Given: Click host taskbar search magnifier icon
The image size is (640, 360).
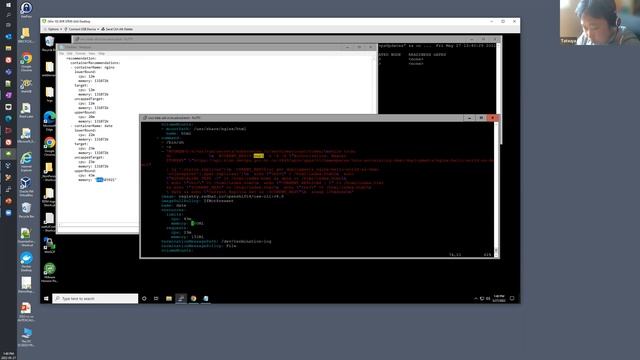Looking at the screenshot, I should pos(8,15).
